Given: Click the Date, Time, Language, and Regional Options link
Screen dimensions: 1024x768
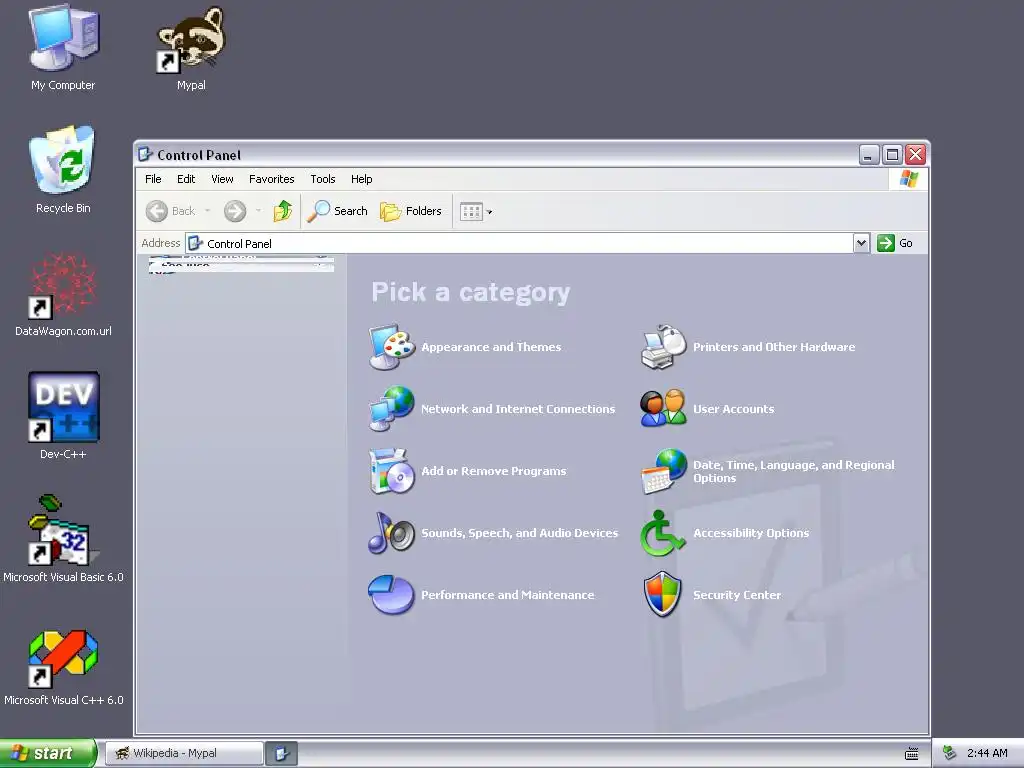Looking at the screenshot, I should [793, 471].
